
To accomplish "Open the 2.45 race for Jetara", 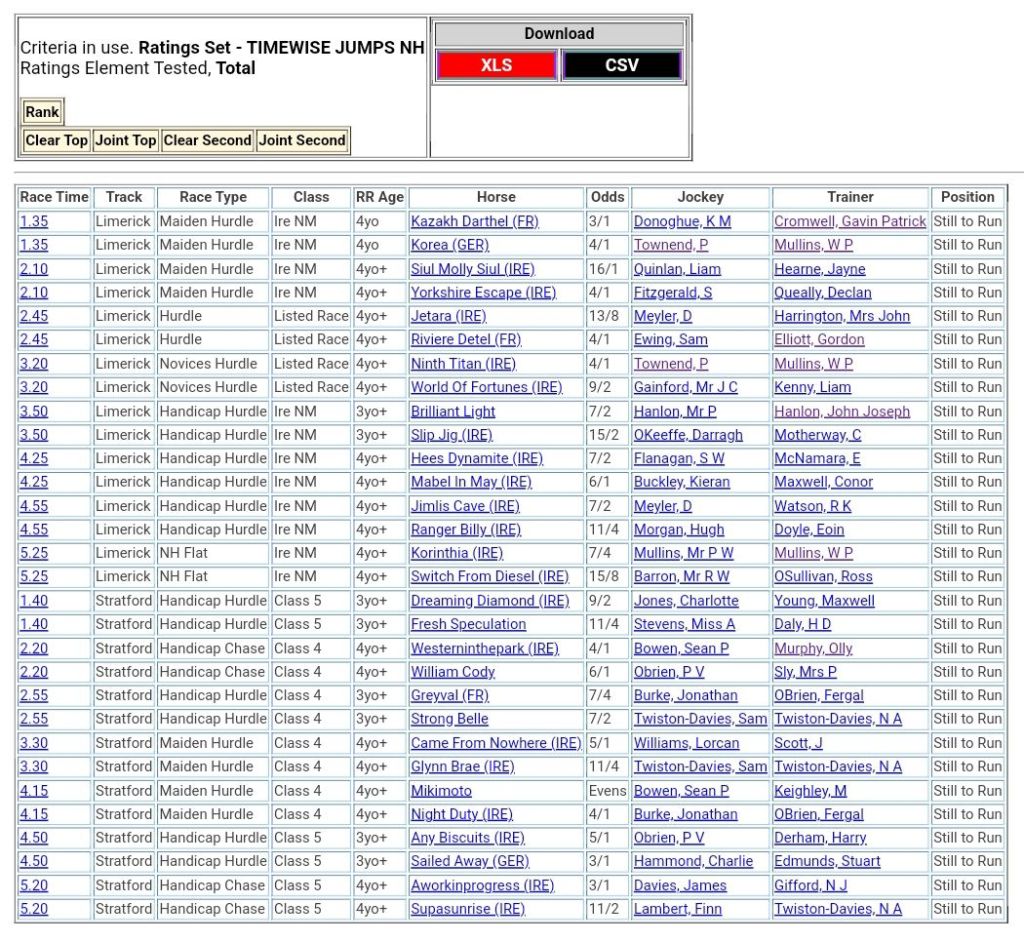I will coord(33,316).
